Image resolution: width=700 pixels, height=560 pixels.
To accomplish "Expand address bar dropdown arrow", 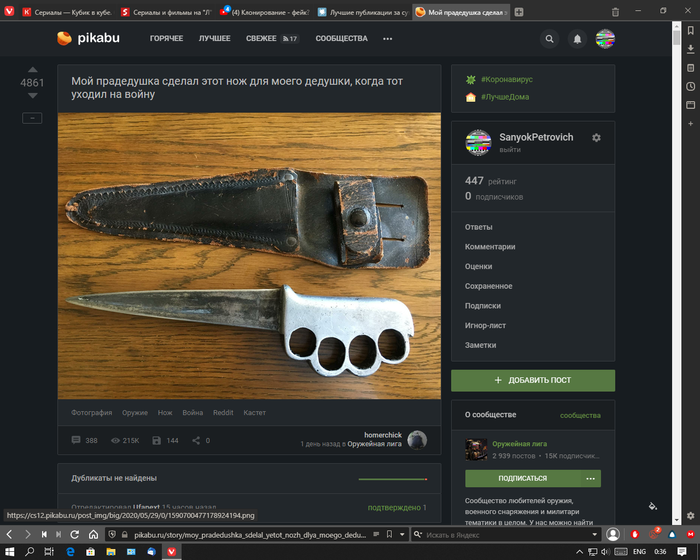I will point(402,534).
